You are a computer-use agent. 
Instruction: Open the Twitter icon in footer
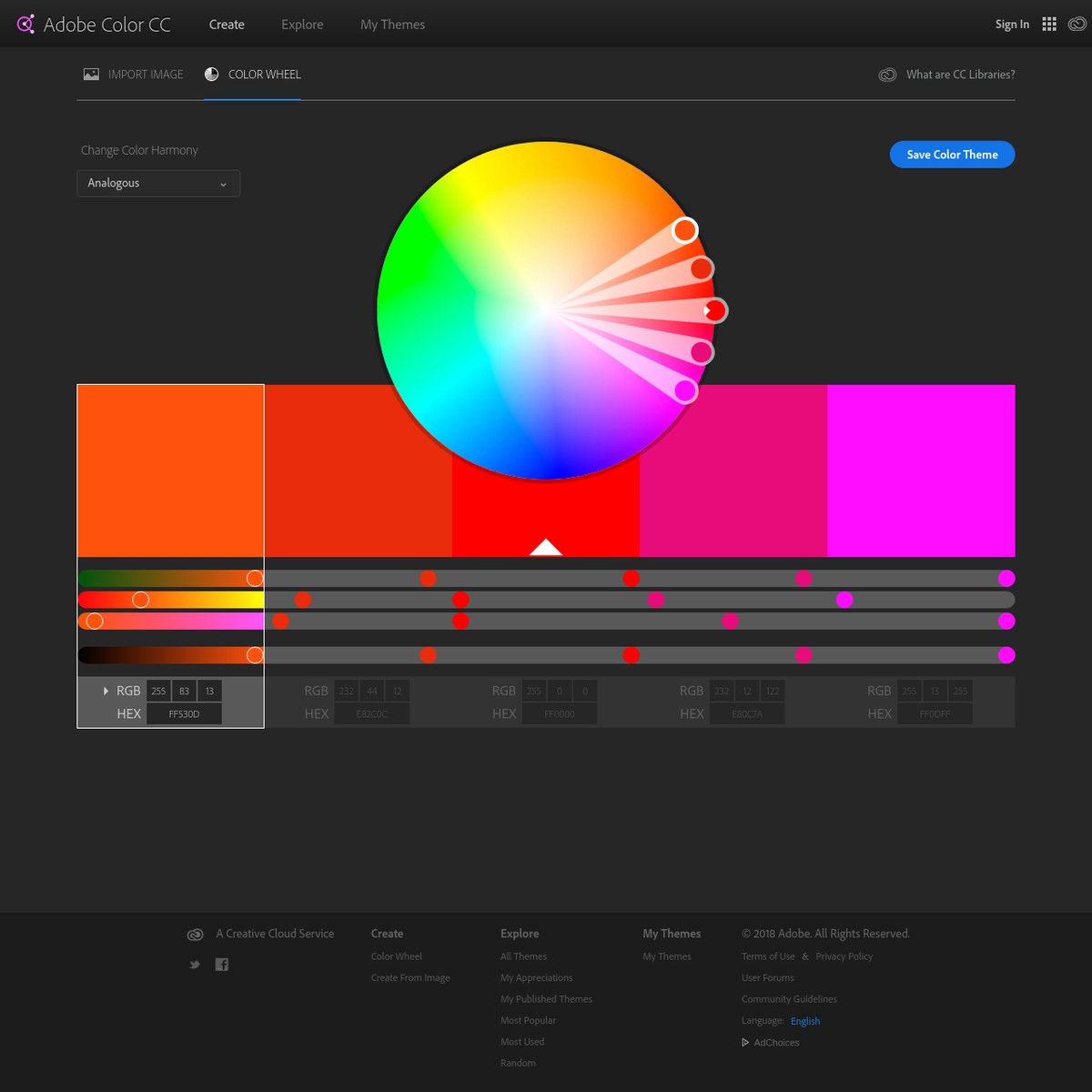(195, 965)
